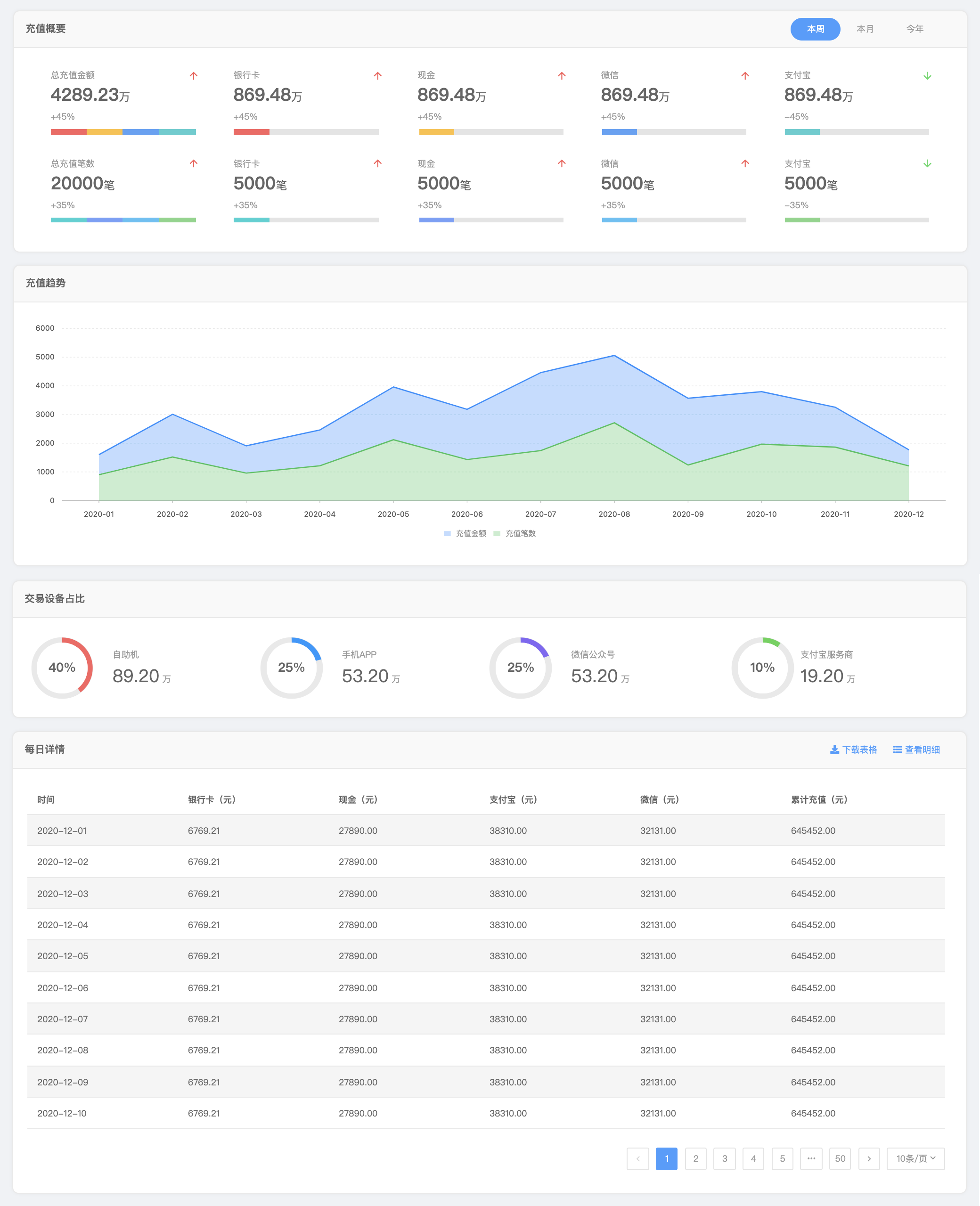Switch to the 本月 tab
Viewport: 980px width, 1206px height.
tap(865, 29)
